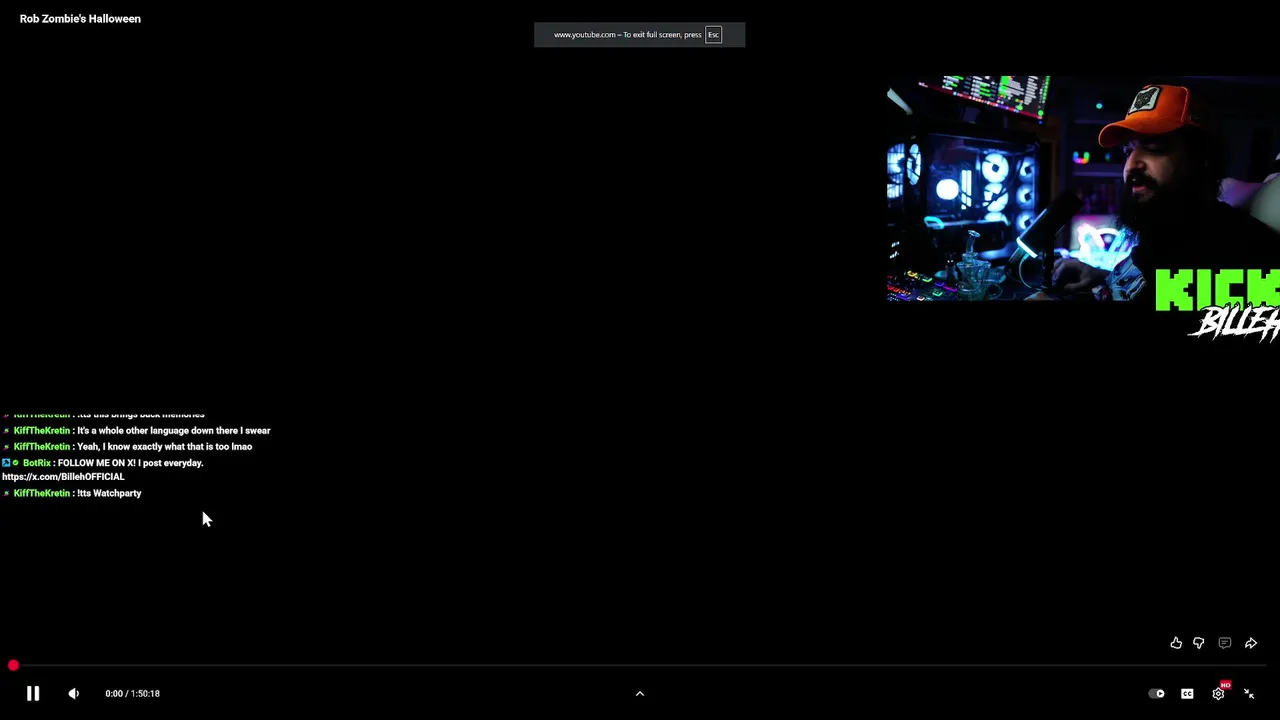The image size is (1280, 720).
Task: Toggle the autoplay switch
Action: pyautogui.click(x=1156, y=693)
